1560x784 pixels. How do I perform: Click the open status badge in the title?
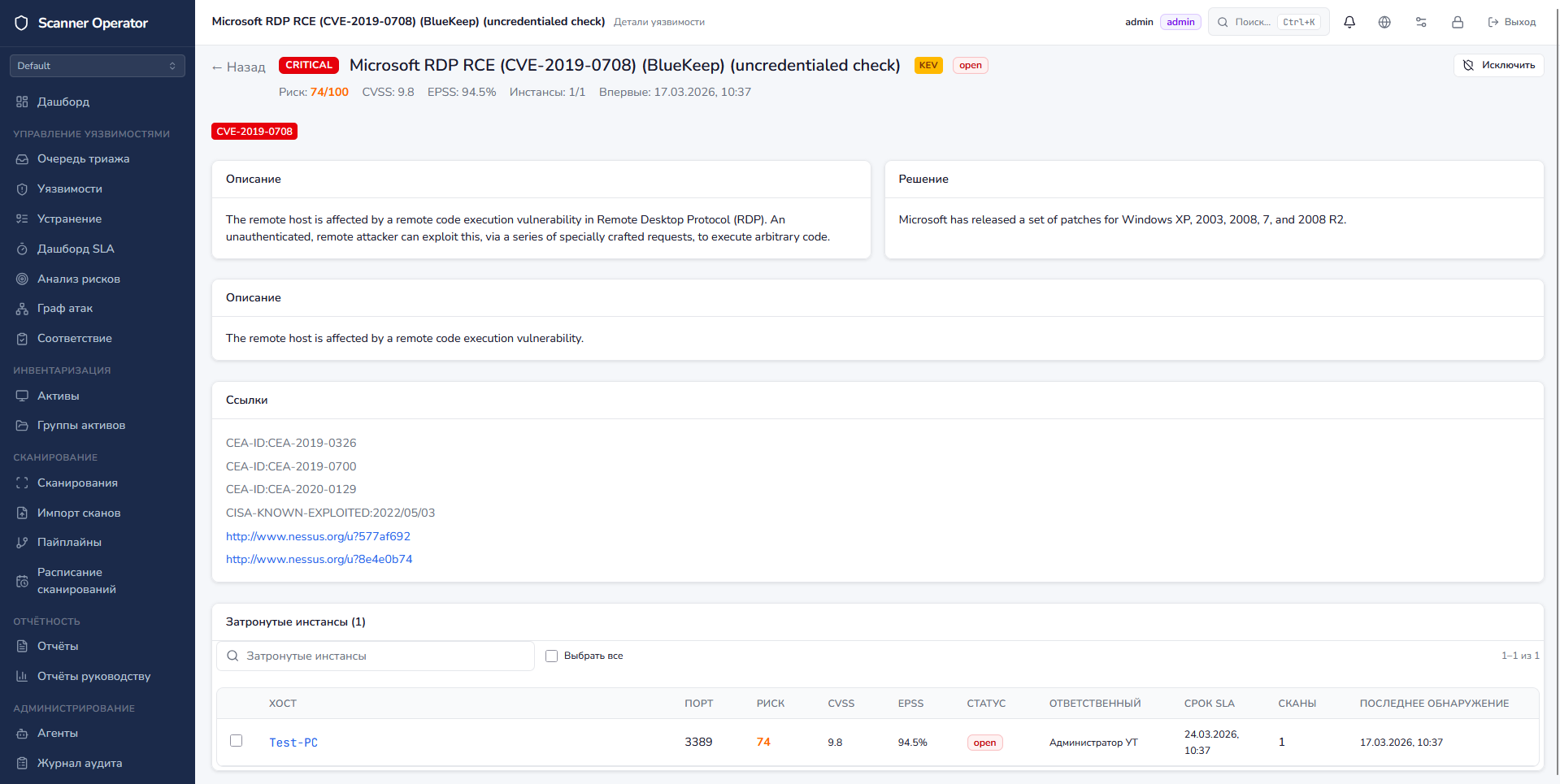pyautogui.click(x=971, y=65)
